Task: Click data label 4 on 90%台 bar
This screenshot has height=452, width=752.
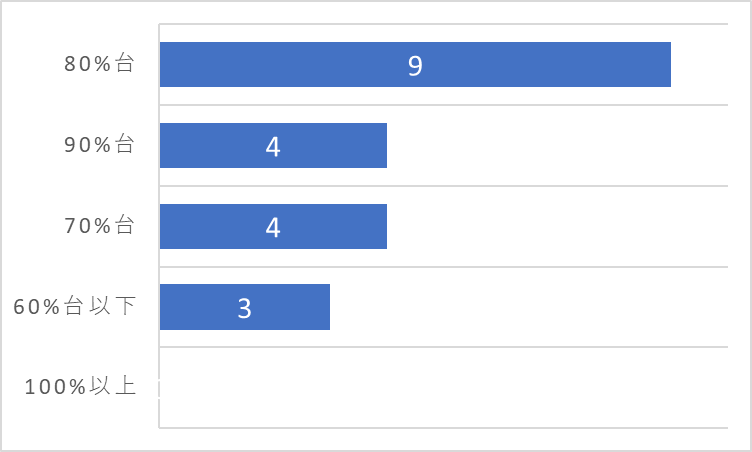Action: click(273, 147)
